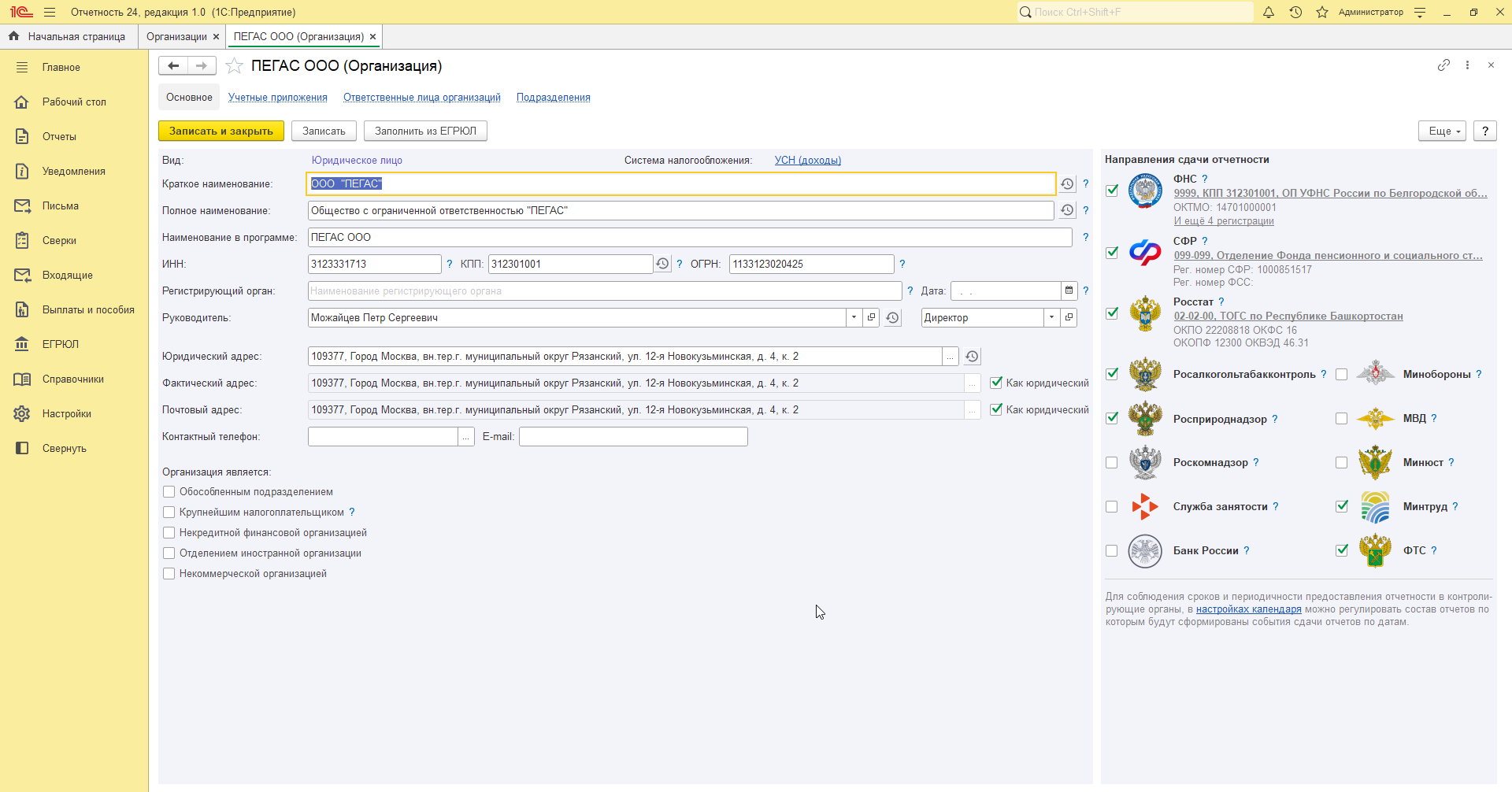Open phone editor for Контактный телефон
This screenshot has height=792, width=1512.
click(466, 437)
